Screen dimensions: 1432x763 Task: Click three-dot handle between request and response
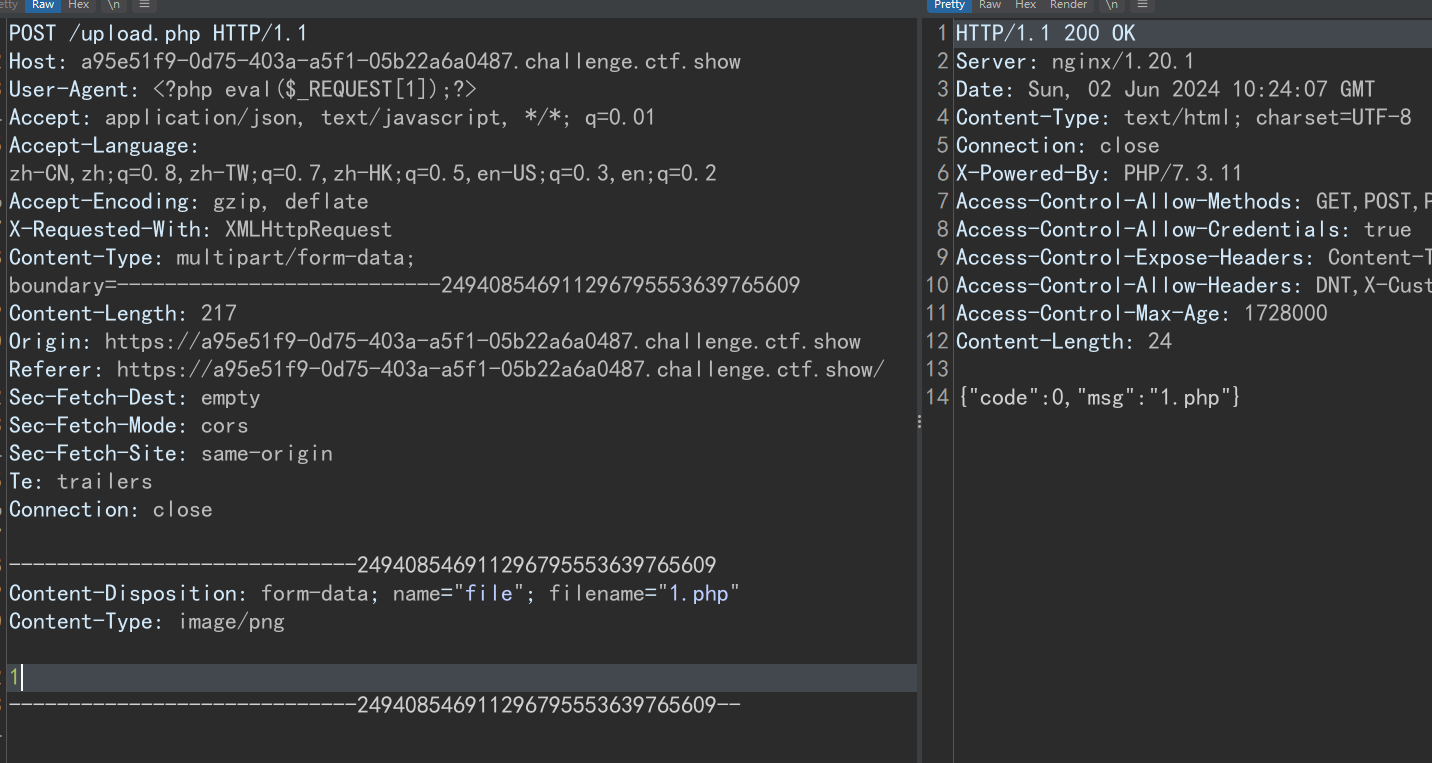920,422
